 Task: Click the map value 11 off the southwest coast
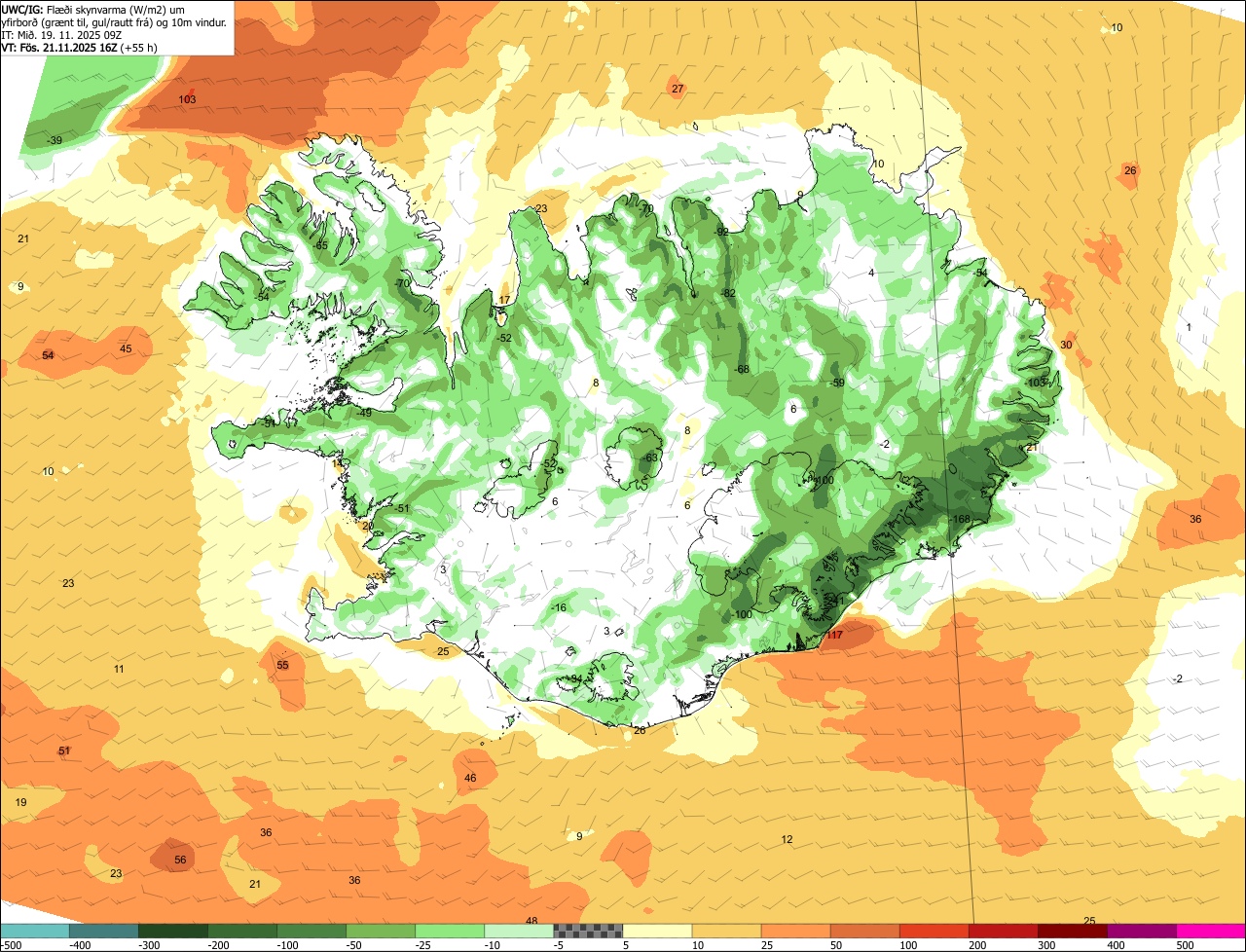119,669
